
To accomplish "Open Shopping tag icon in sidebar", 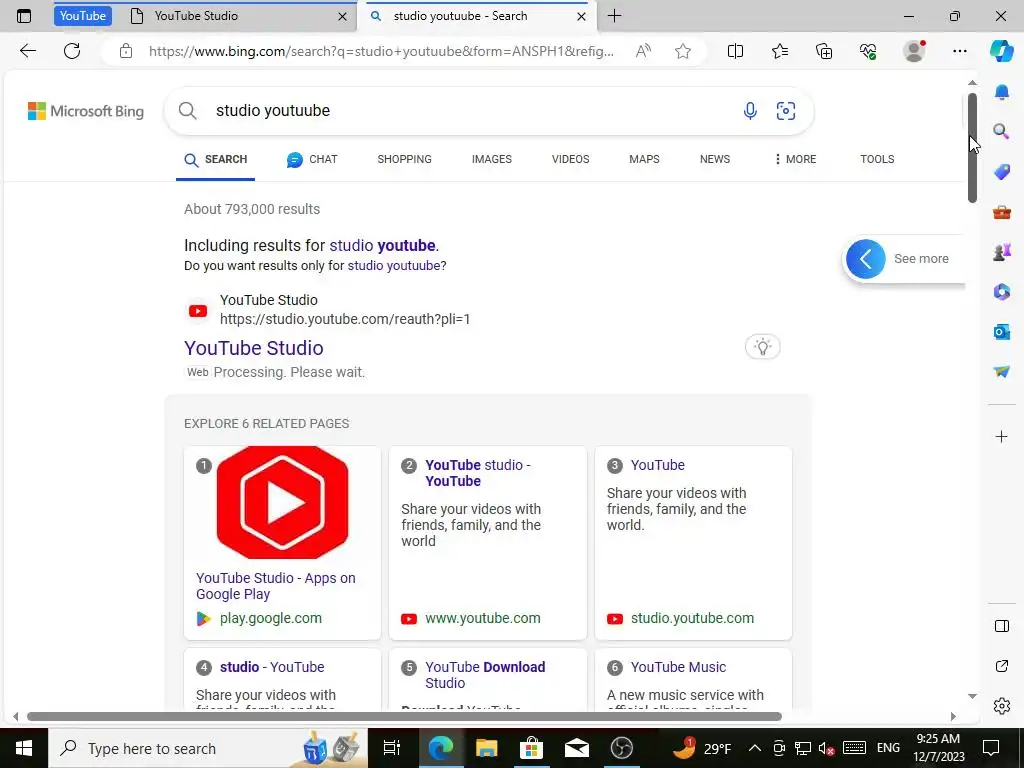I will pos(1002,172).
